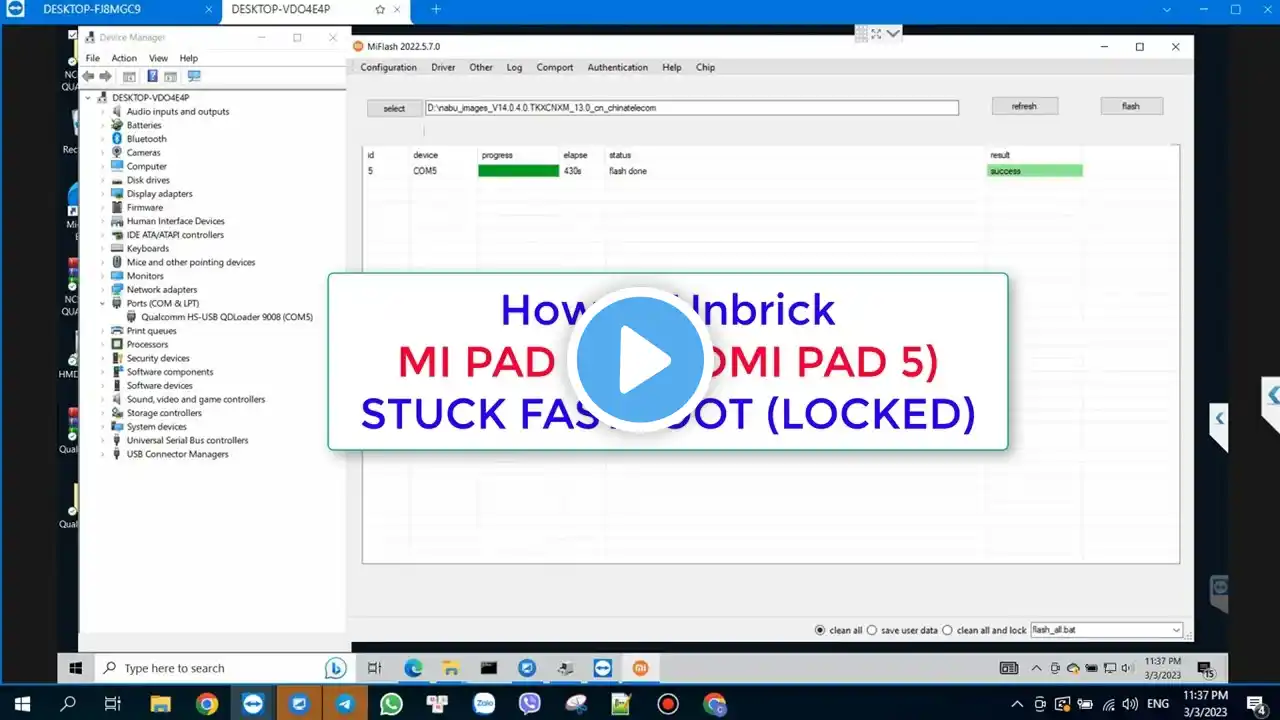
Task: Open the MiFlash Authentication menu
Action: (x=617, y=67)
